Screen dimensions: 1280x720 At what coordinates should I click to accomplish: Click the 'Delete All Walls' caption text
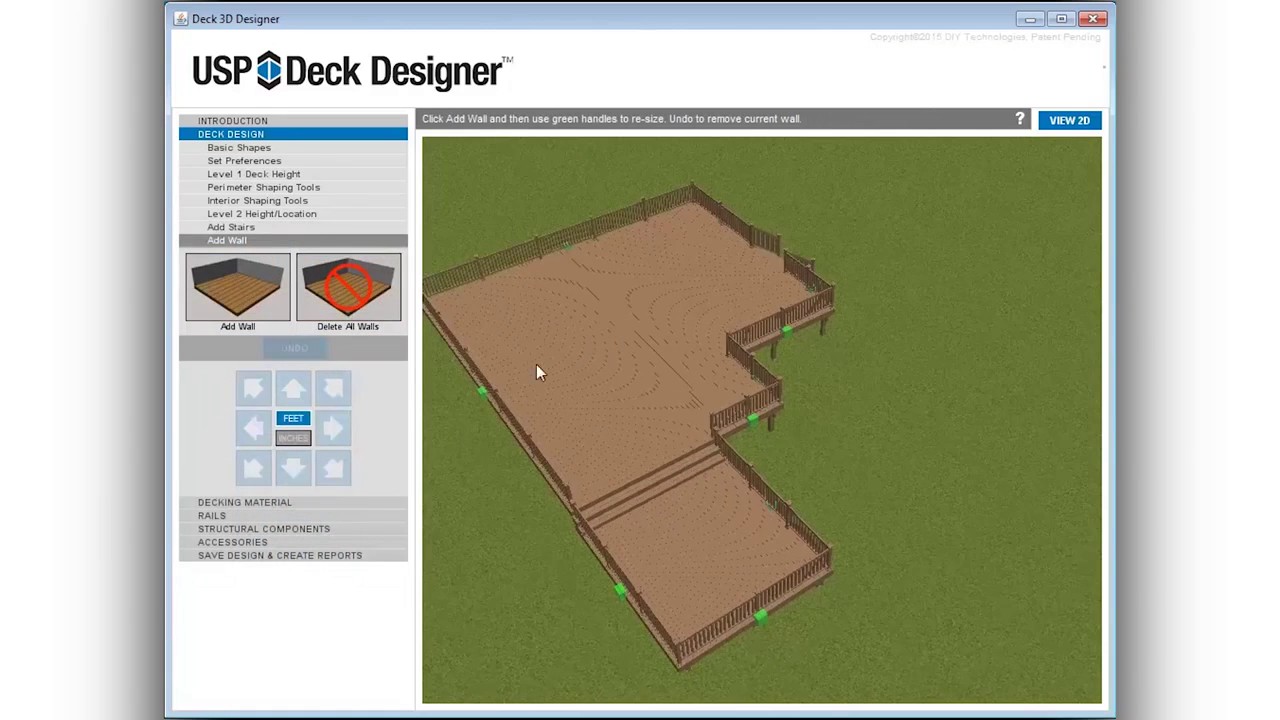[348, 326]
